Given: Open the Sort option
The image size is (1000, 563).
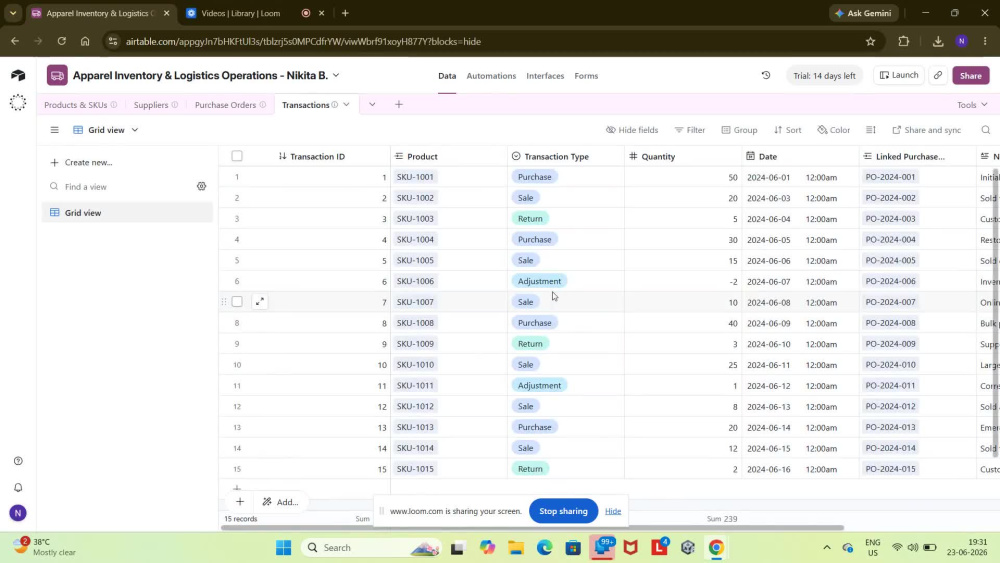Looking at the screenshot, I should tap(788, 130).
